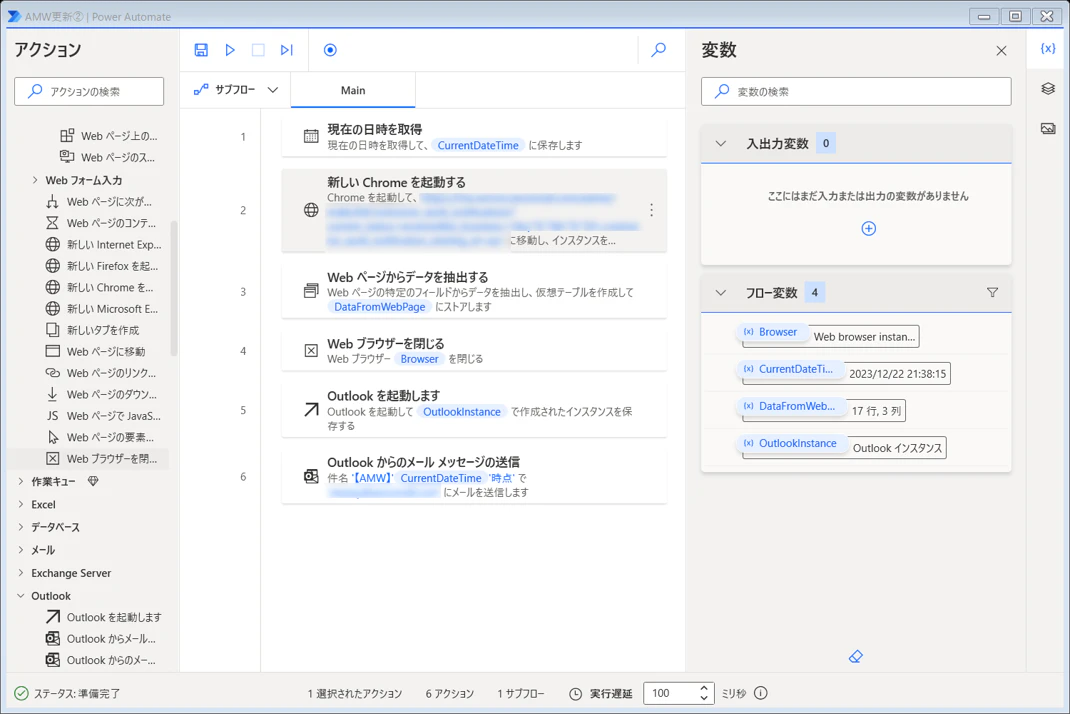Toggle the variables pane {x} icon
Screen dimensions: 1070x714
[x=1048, y=48]
